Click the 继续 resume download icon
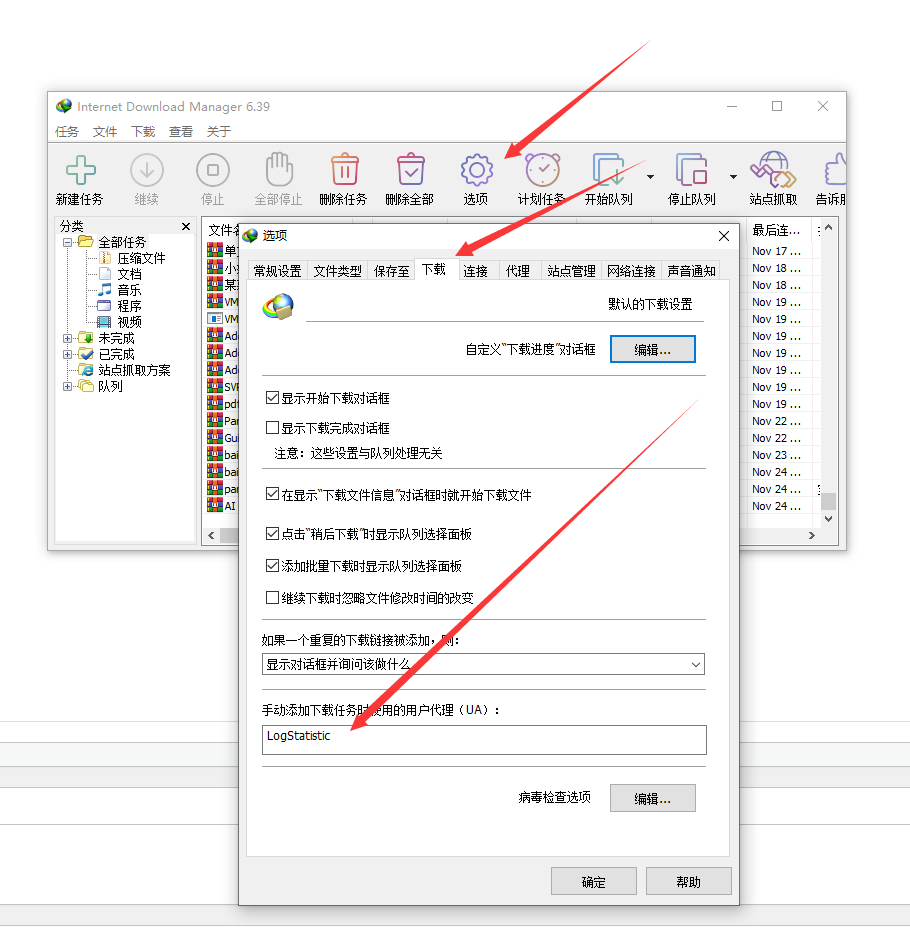910x938 pixels. click(x=147, y=170)
